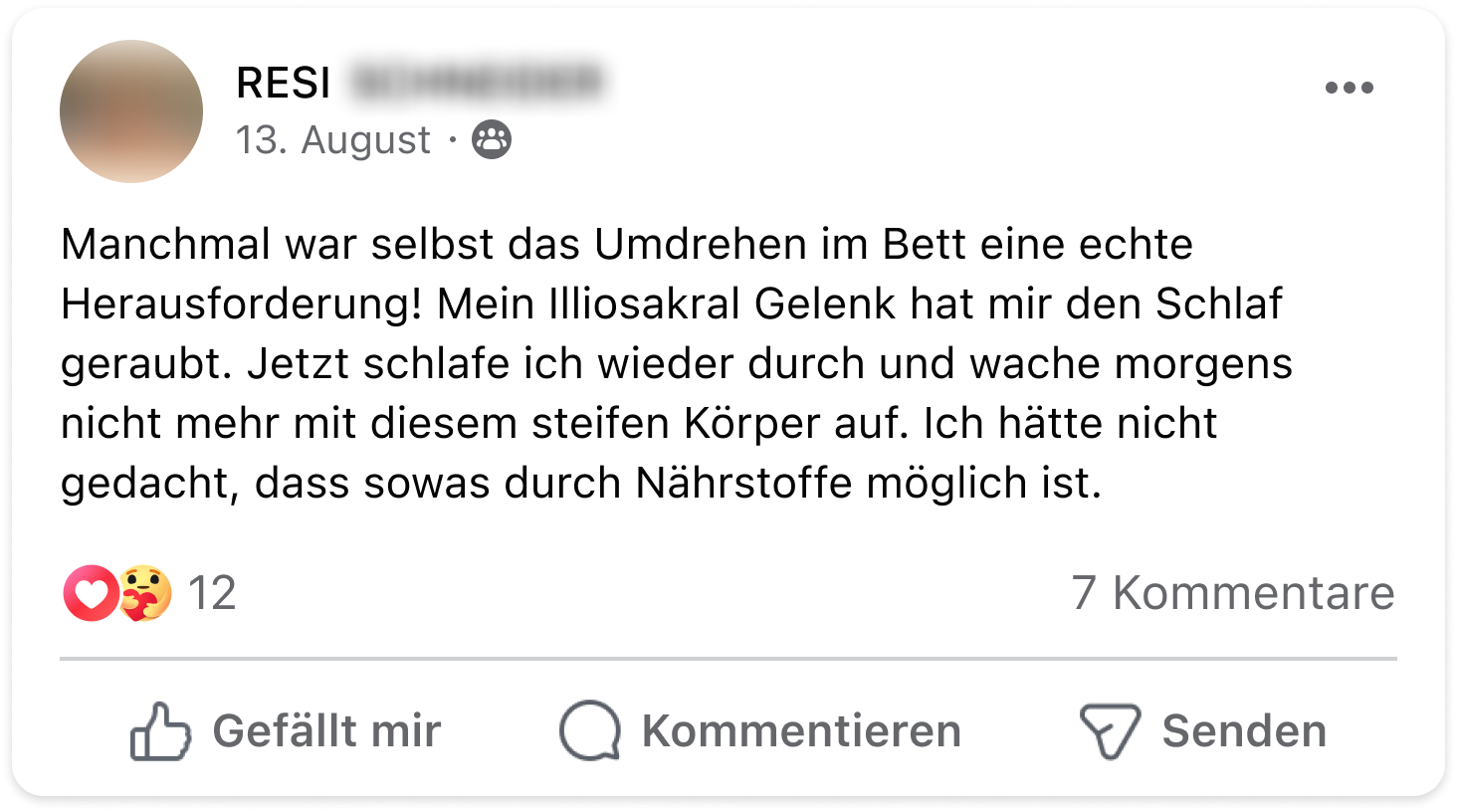Click the post text starting with Manchmal
This screenshot has width=1457, height=812.
point(627,245)
